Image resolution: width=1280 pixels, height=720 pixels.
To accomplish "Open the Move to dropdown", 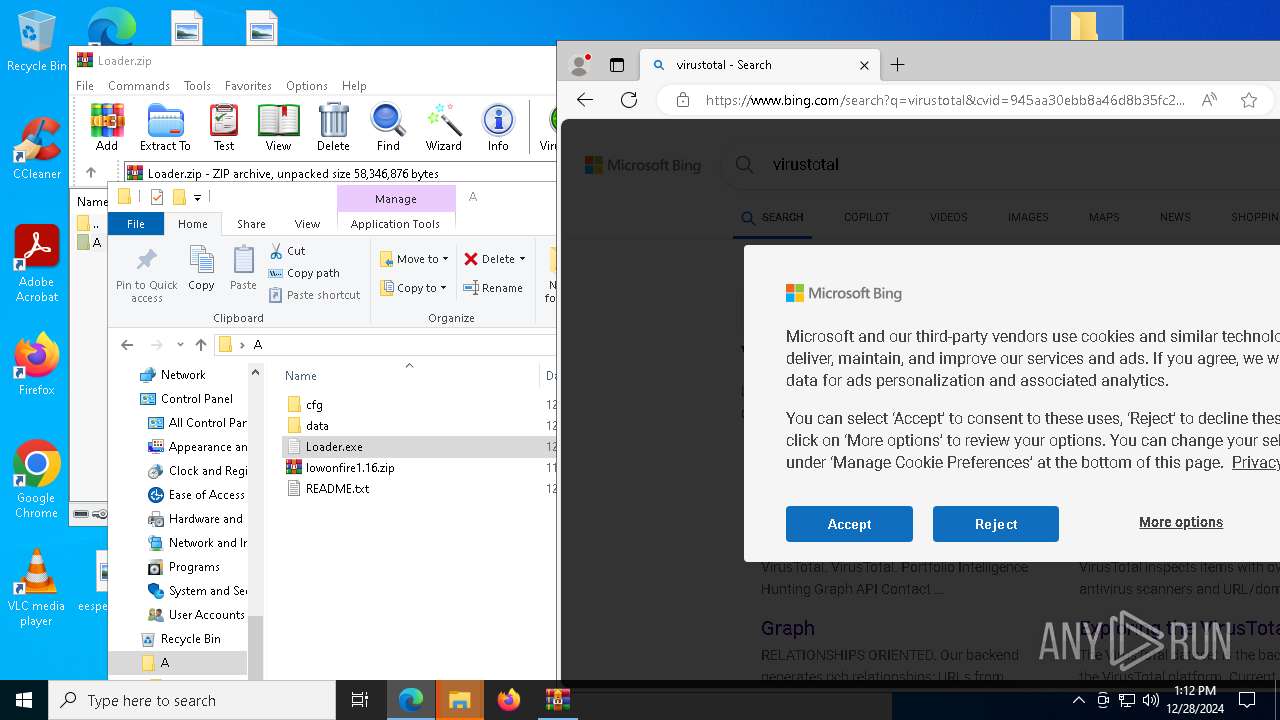I will [414, 259].
